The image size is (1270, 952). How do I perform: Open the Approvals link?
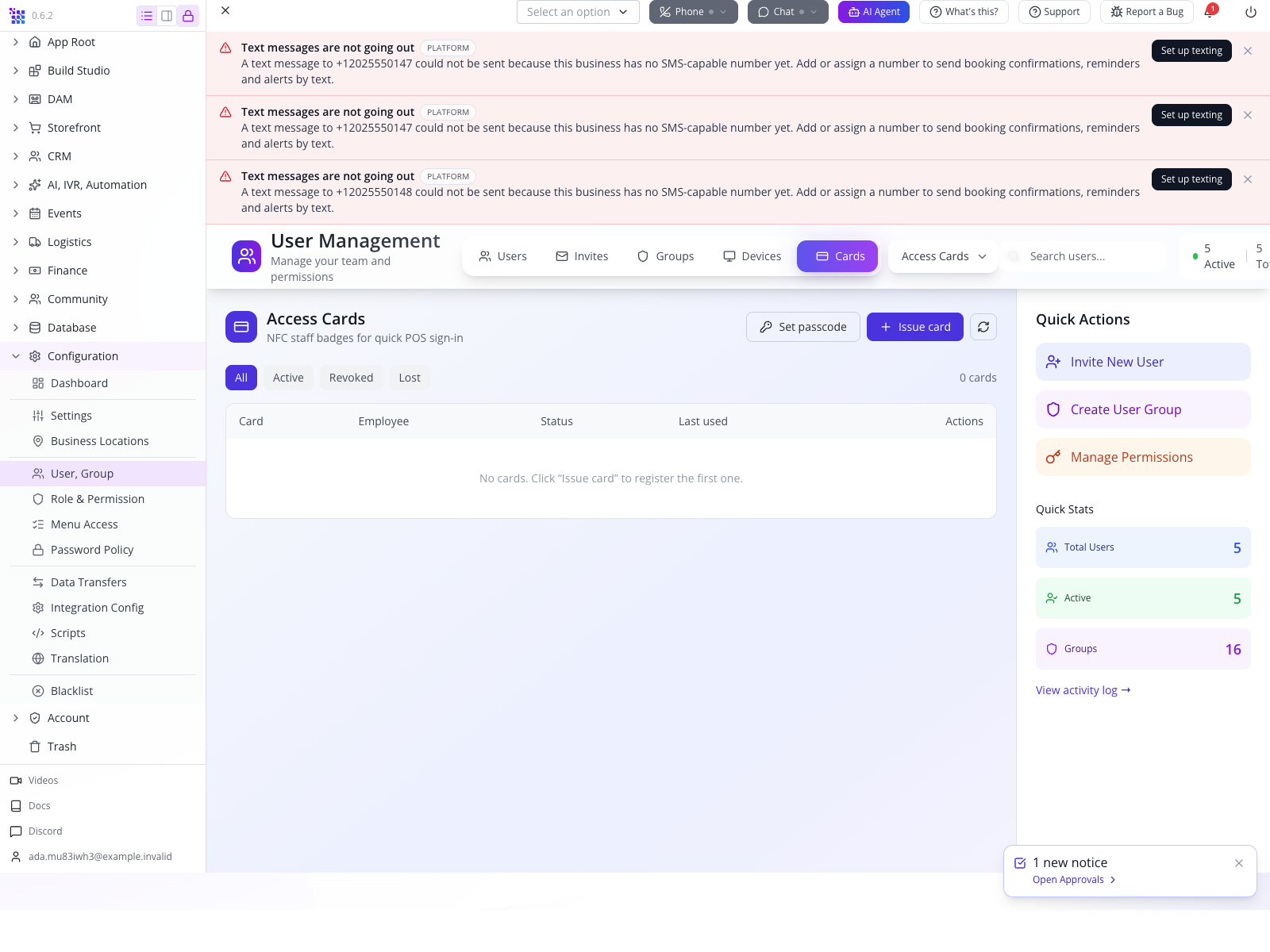(x=1075, y=880)
